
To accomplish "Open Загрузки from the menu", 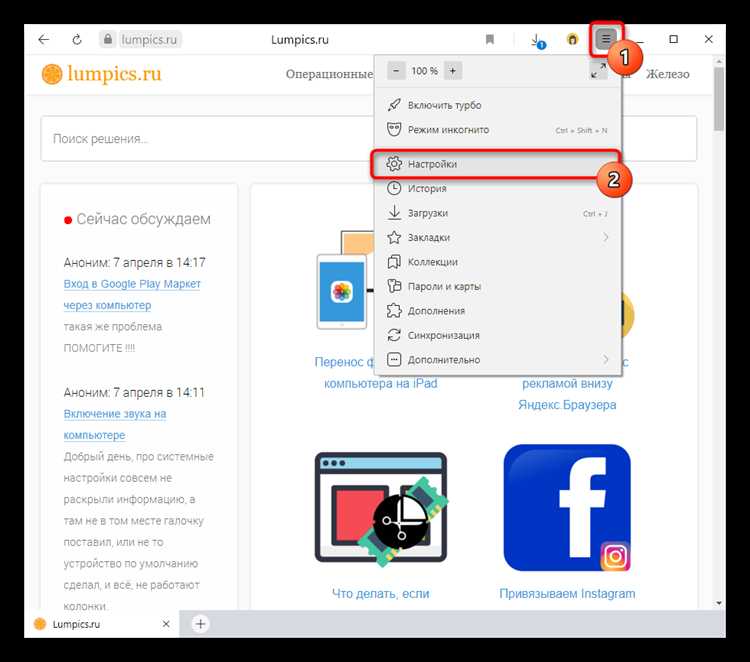I will (497, 213).
